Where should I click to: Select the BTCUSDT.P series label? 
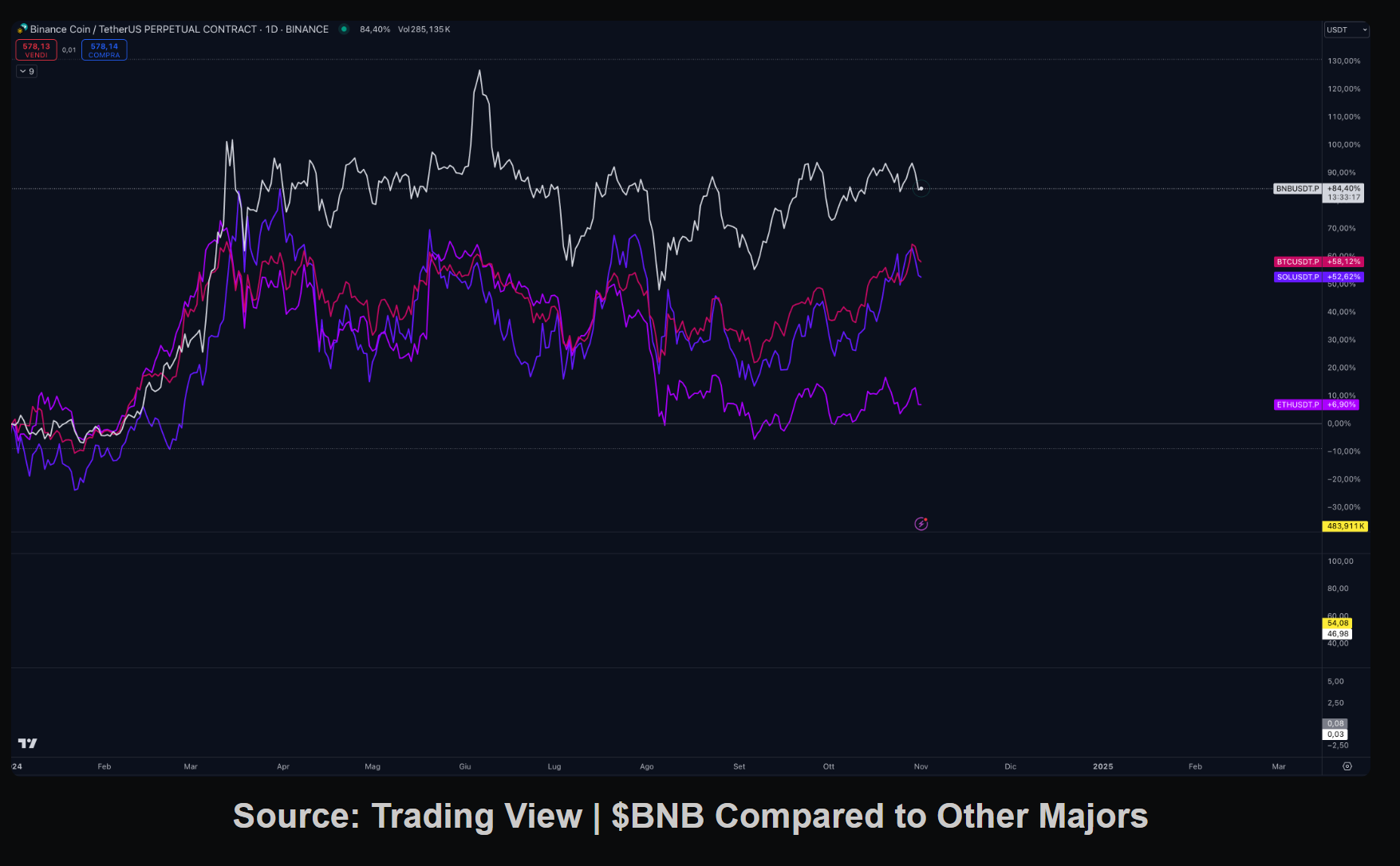coord(1298,262)
